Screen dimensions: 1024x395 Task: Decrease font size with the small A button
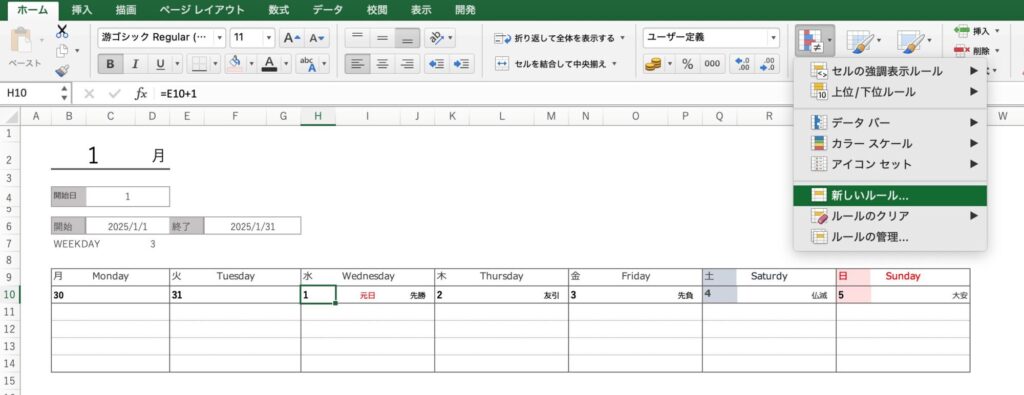317,38
